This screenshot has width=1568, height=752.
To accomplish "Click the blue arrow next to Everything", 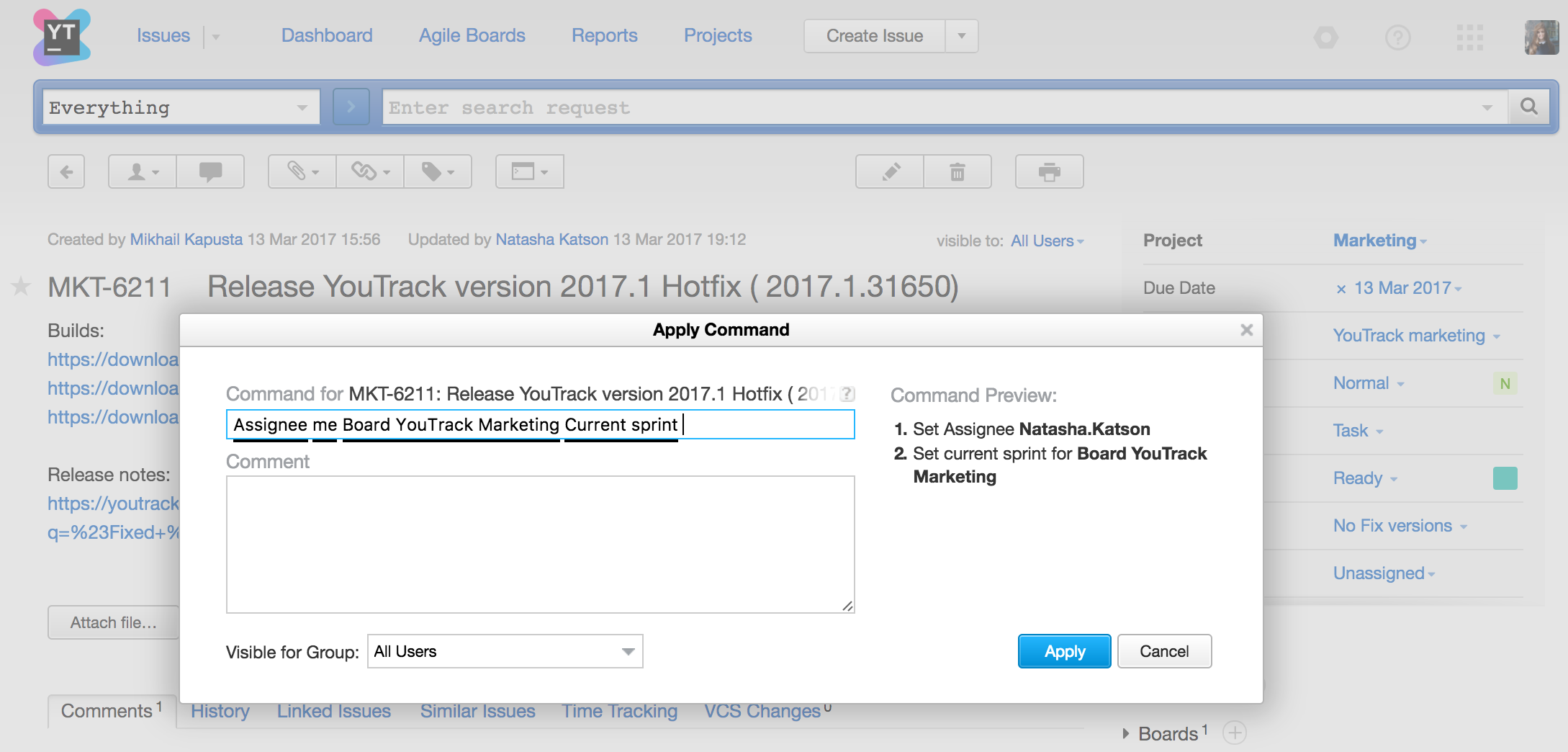I will 351,107.
